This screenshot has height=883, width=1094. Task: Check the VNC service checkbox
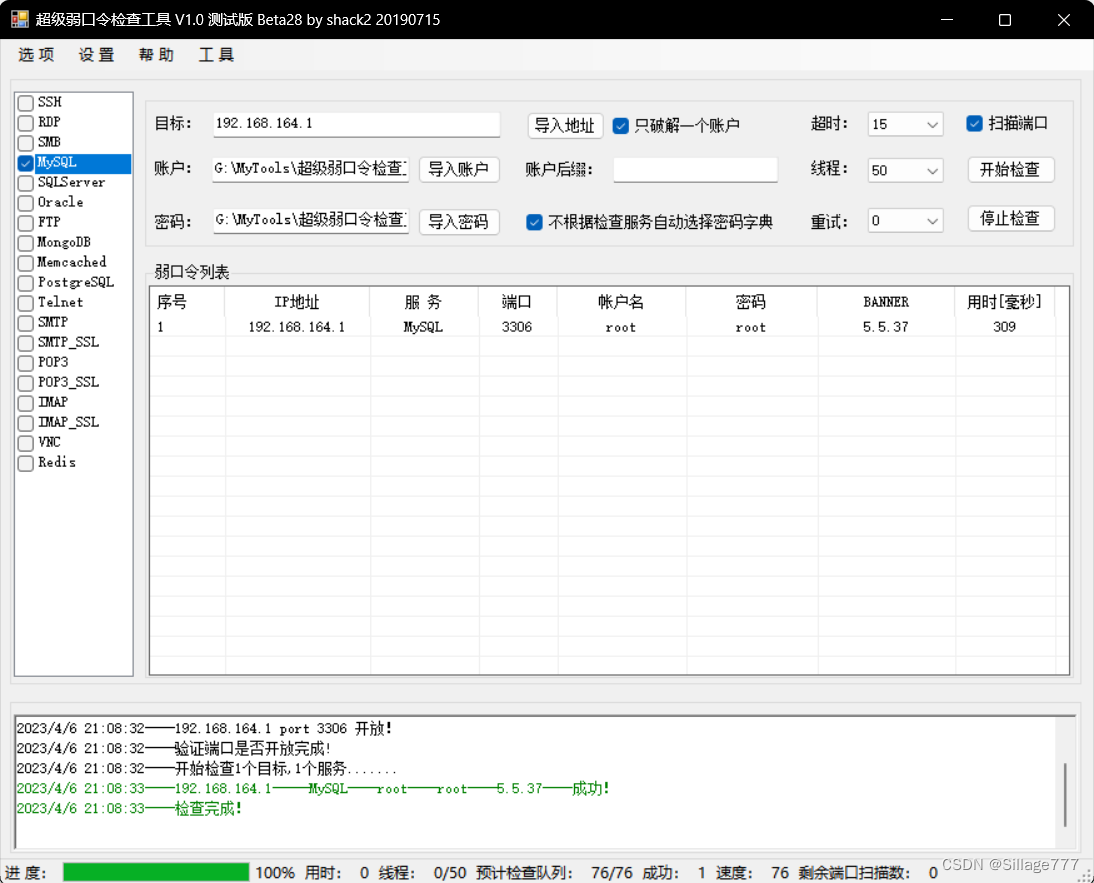click(26, 443)
